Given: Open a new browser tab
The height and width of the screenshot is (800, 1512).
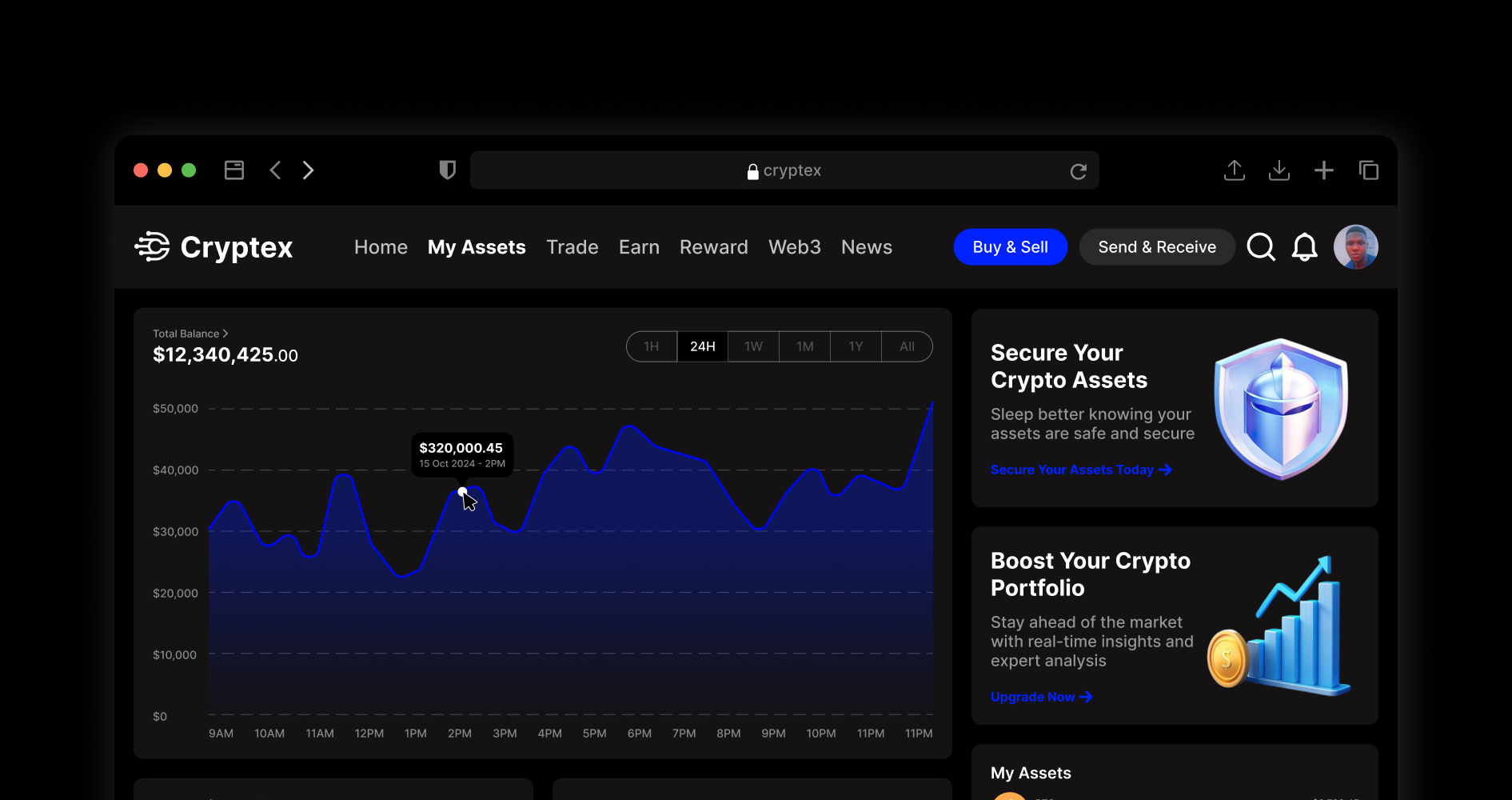Looking at the screenshot, I should point(1324,170).
